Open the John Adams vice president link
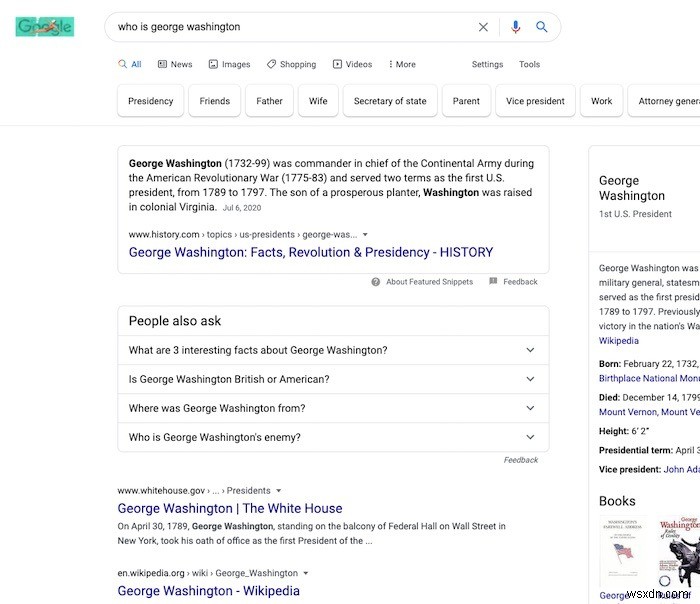The image size is (700, 604). (x=681, y=469)
